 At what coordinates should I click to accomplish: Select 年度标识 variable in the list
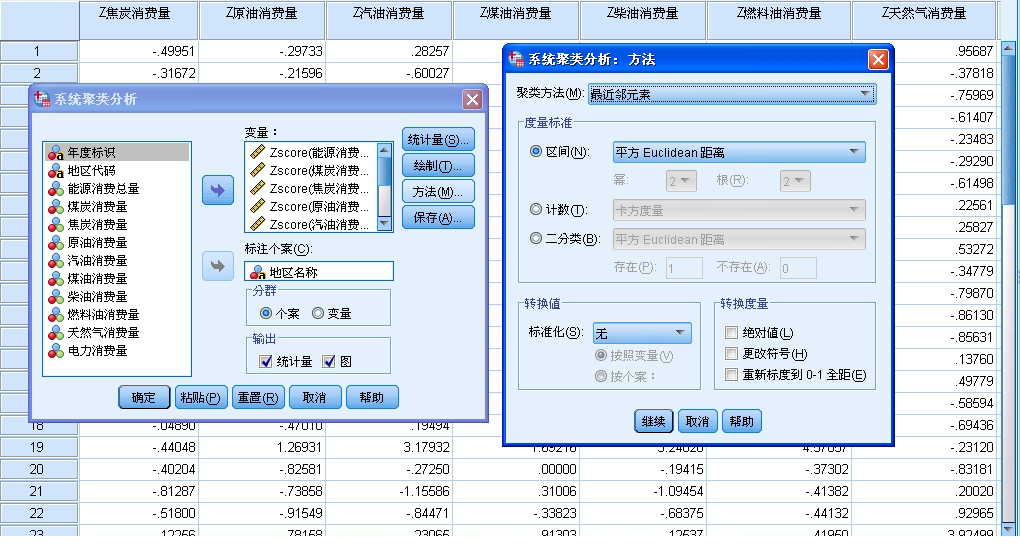coord(117,152)
